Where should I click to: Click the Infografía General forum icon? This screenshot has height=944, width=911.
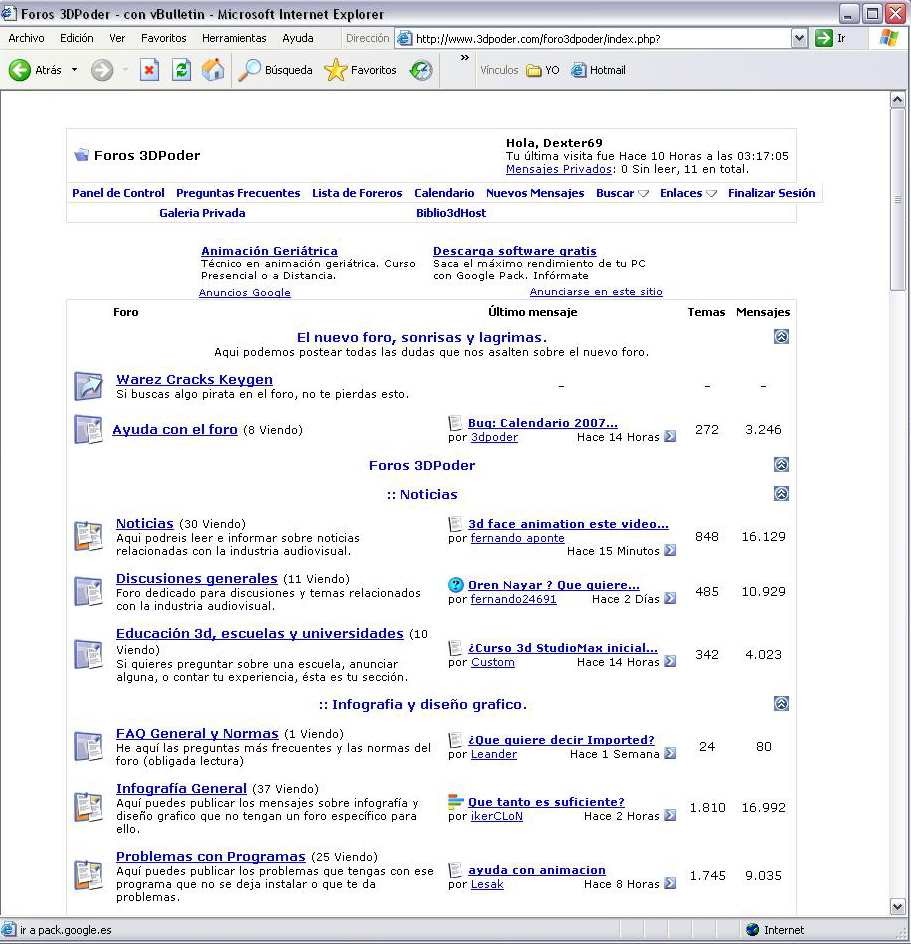pyautogui.click(x=89, y=807)
